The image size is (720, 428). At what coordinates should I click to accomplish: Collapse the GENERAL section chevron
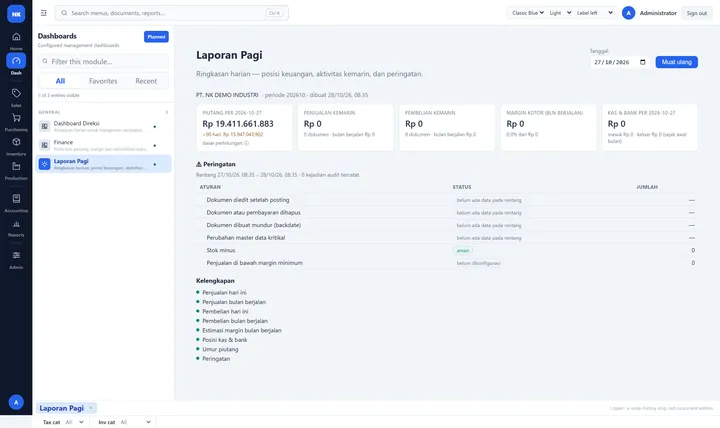click(167, 112)
